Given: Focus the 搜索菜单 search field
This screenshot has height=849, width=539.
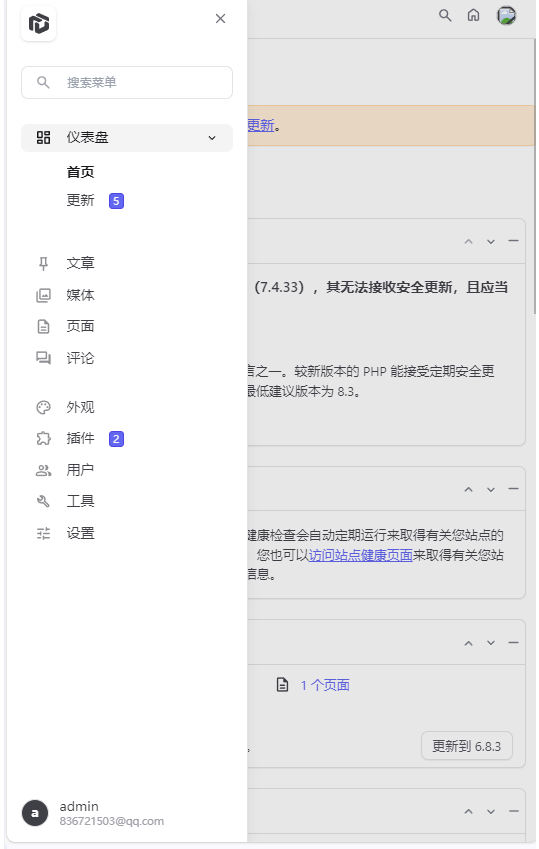Looking at the screenshot, I should coord(127,82).
